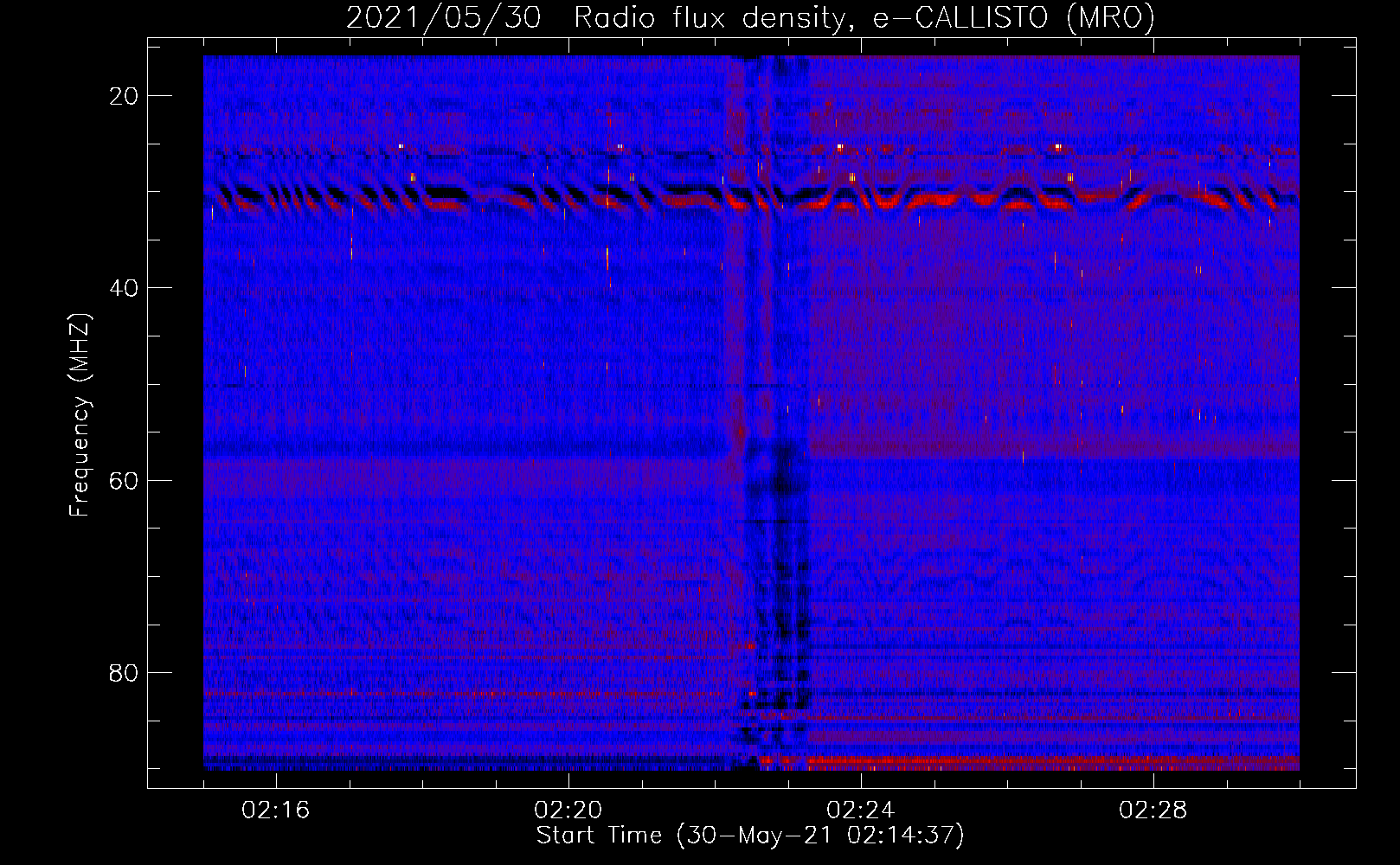Click the 60 MHz frequency tick label
Screen dimensions: 1400x865
125,480
